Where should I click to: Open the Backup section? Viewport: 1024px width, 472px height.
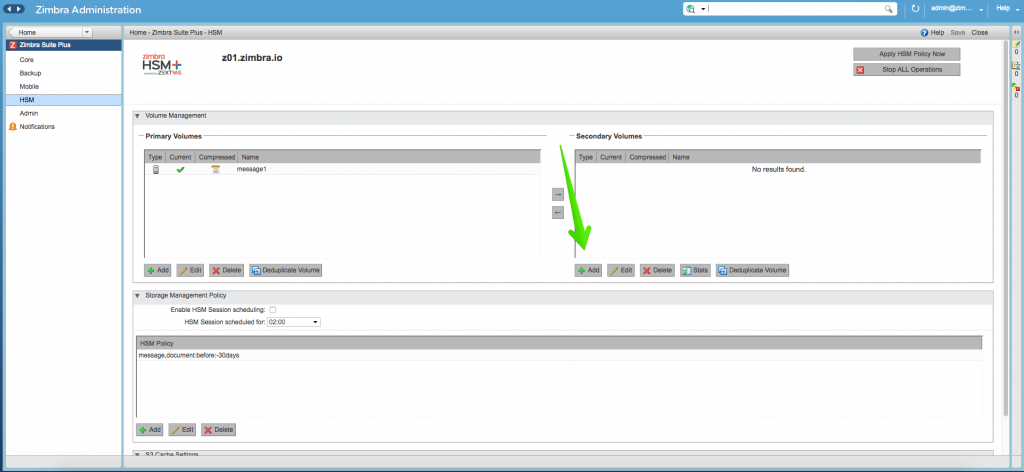(x=30, y=73)
